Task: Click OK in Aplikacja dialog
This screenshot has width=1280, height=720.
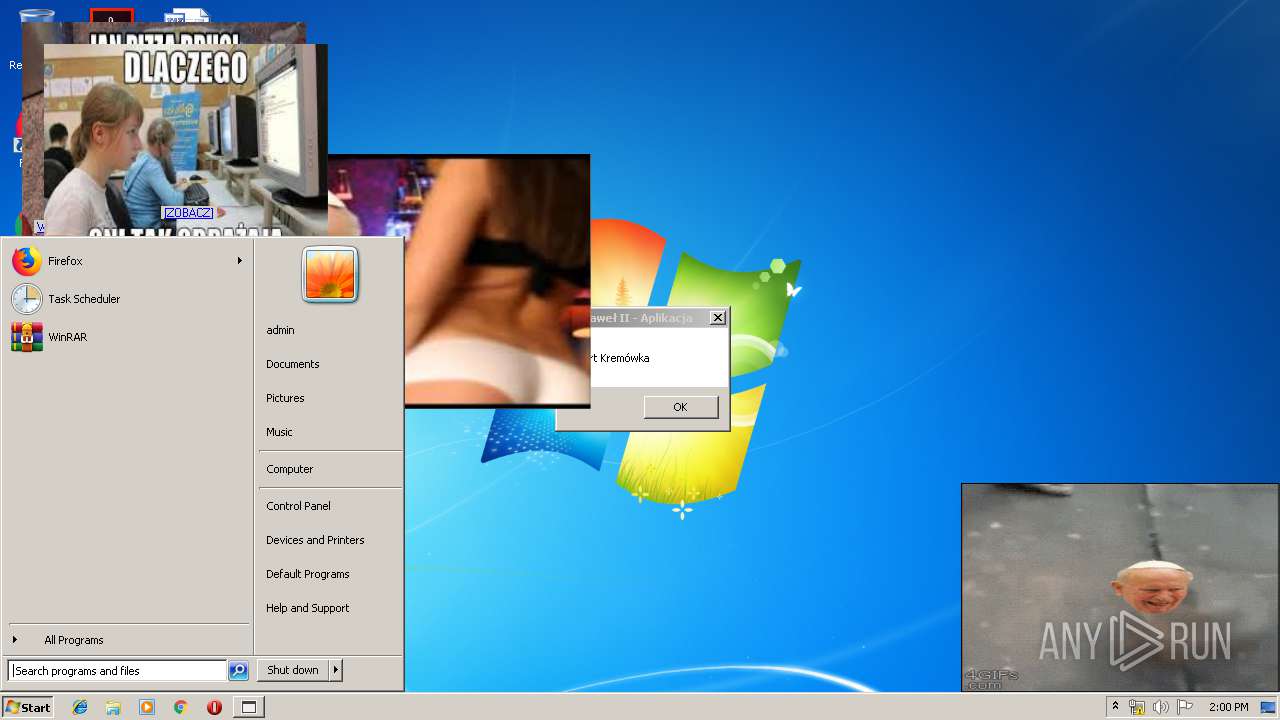Action: [x=681, y=407]
